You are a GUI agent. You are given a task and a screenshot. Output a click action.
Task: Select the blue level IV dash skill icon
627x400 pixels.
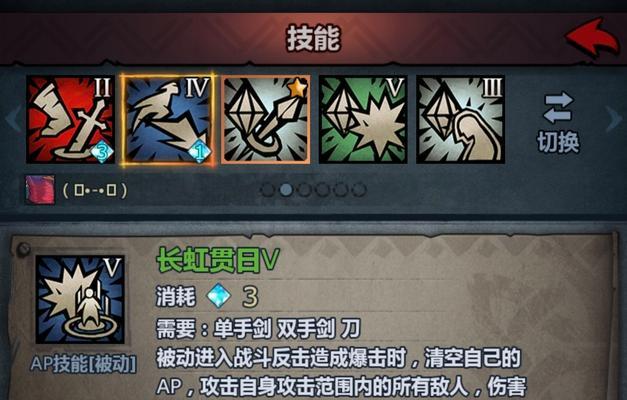point(168,120)
